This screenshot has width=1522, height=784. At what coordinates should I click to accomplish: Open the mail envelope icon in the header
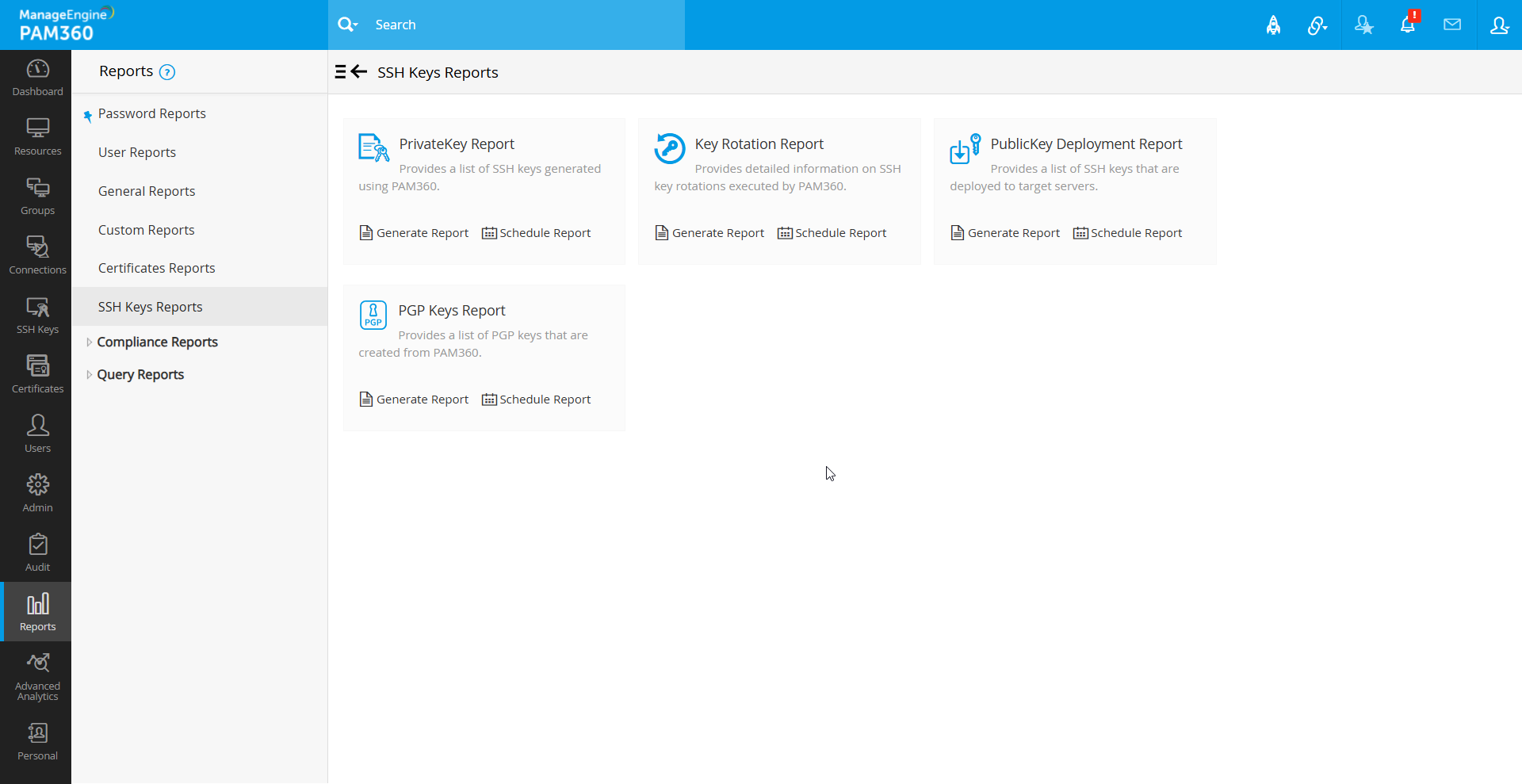coord(1452,25)
